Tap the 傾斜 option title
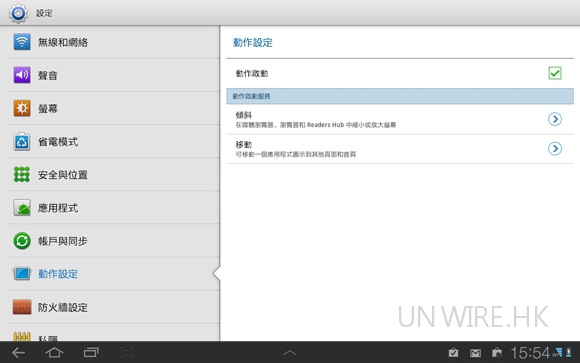This screenshot has width=580, height=363. [243, 115]
